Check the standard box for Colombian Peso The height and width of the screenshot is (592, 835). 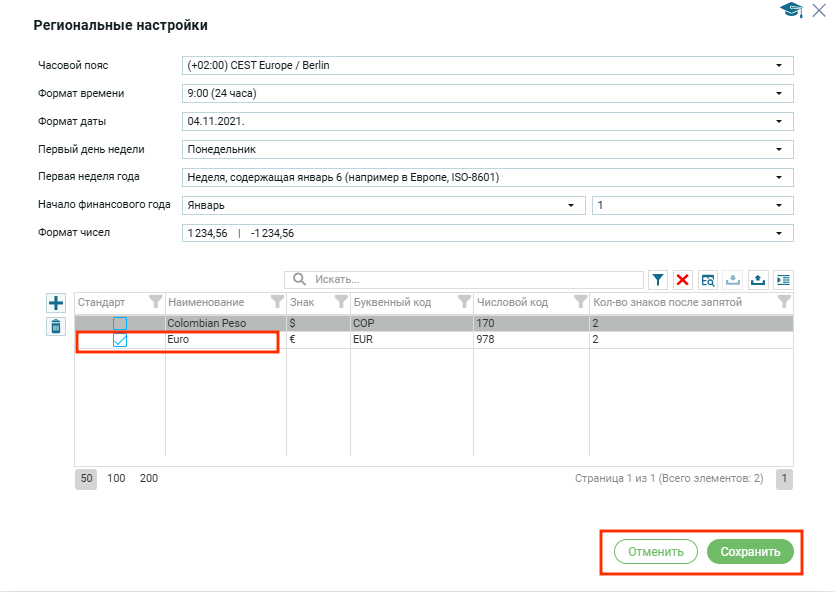[120, 324]
